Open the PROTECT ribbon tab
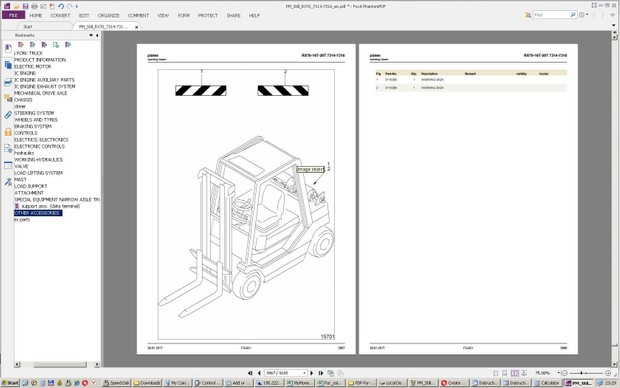The image size is (620, 388). pos(208,15)
